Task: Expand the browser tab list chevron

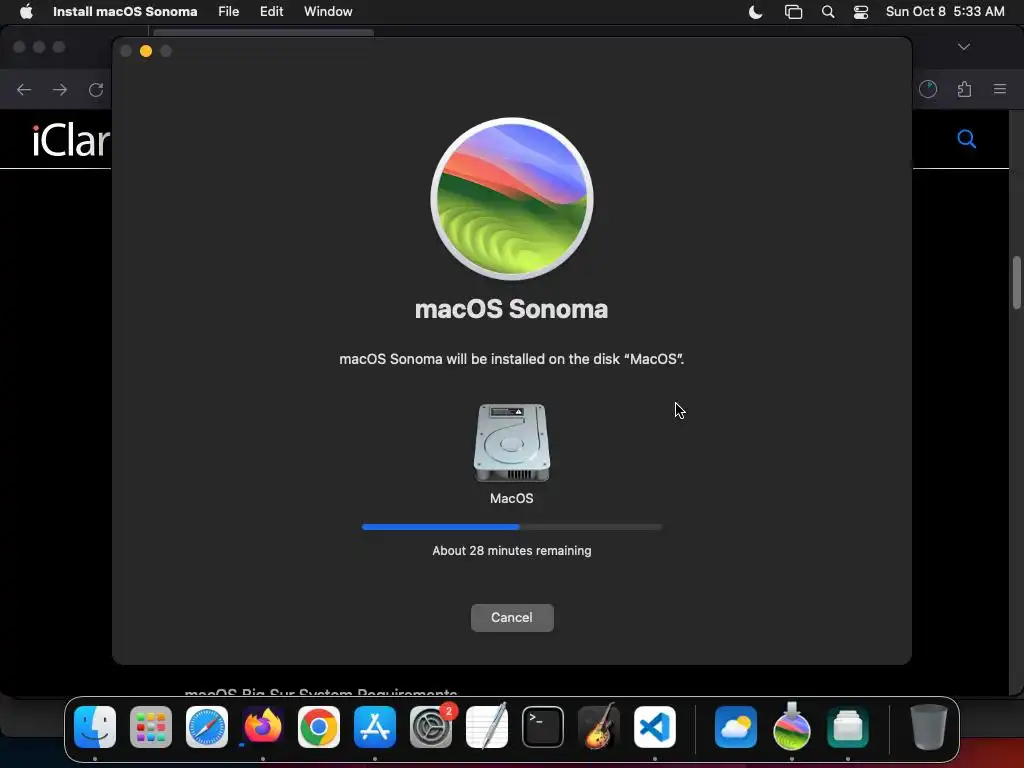Action: (964, 47)
